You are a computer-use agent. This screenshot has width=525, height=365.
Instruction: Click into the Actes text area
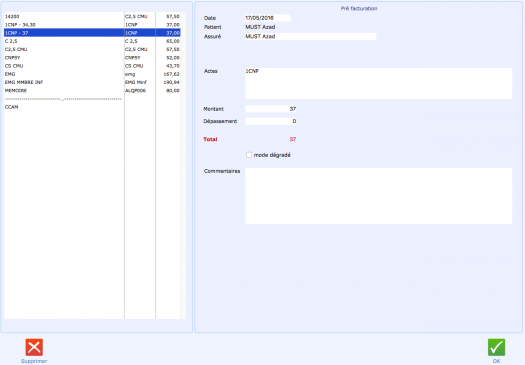click(378, 83)
